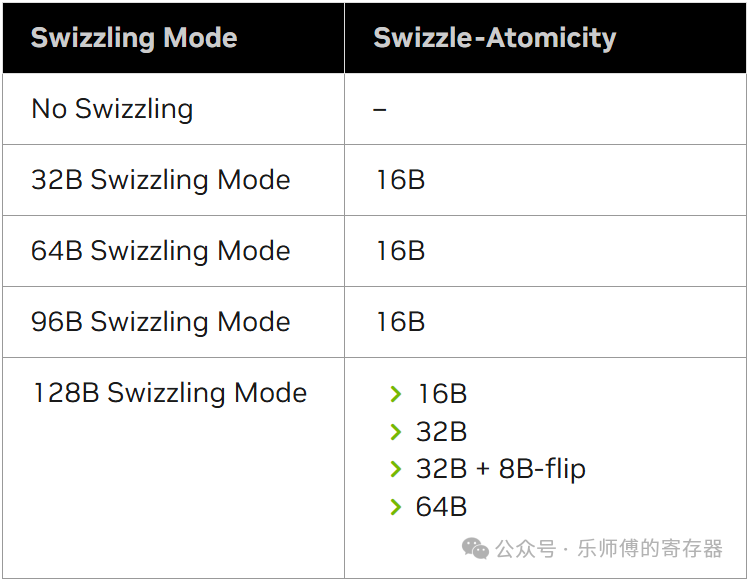This screenshot has height=579, width=747.
Task: Select the 32B Swizzling Mode cell
Action: (161, 180)
